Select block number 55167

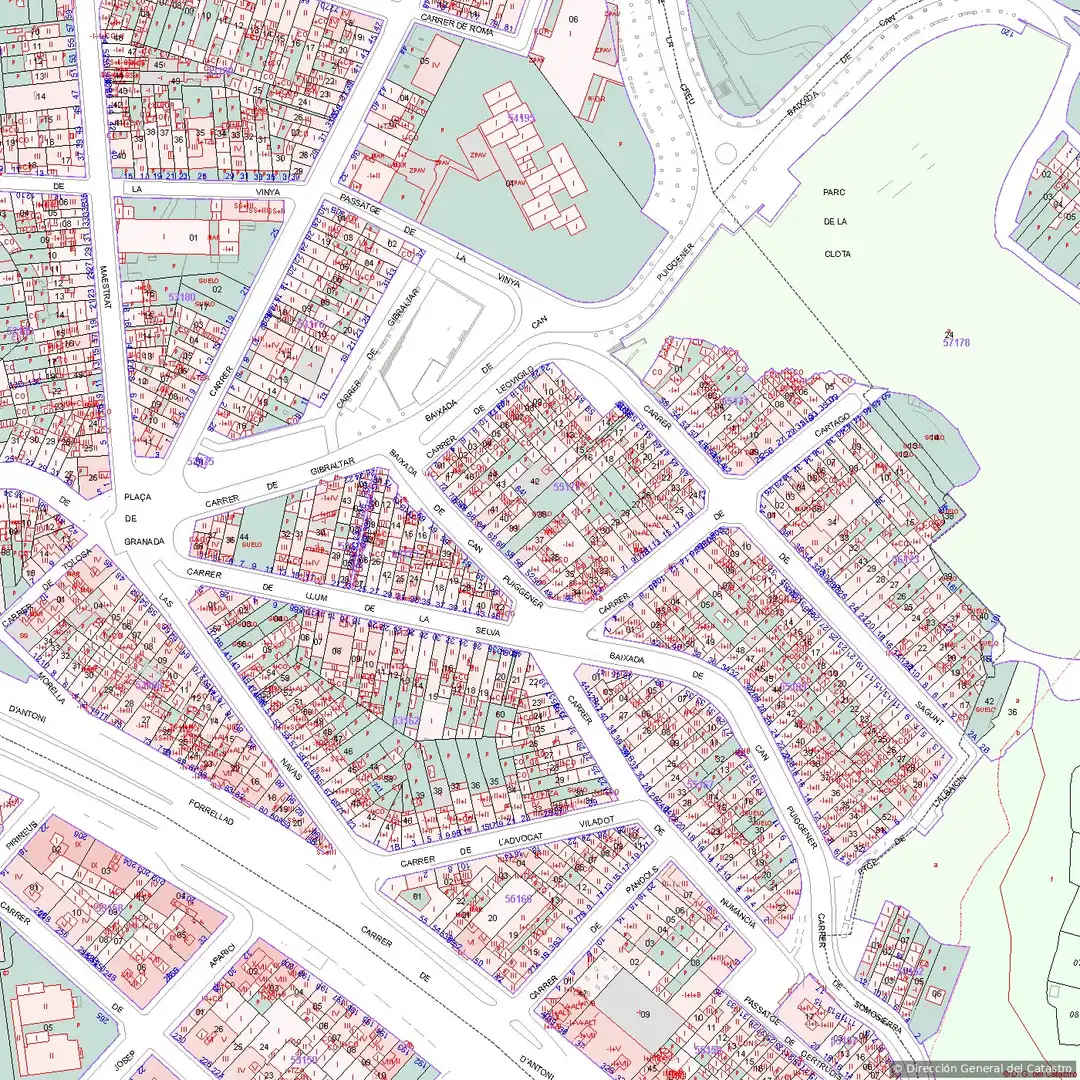(x=700, y=784)
